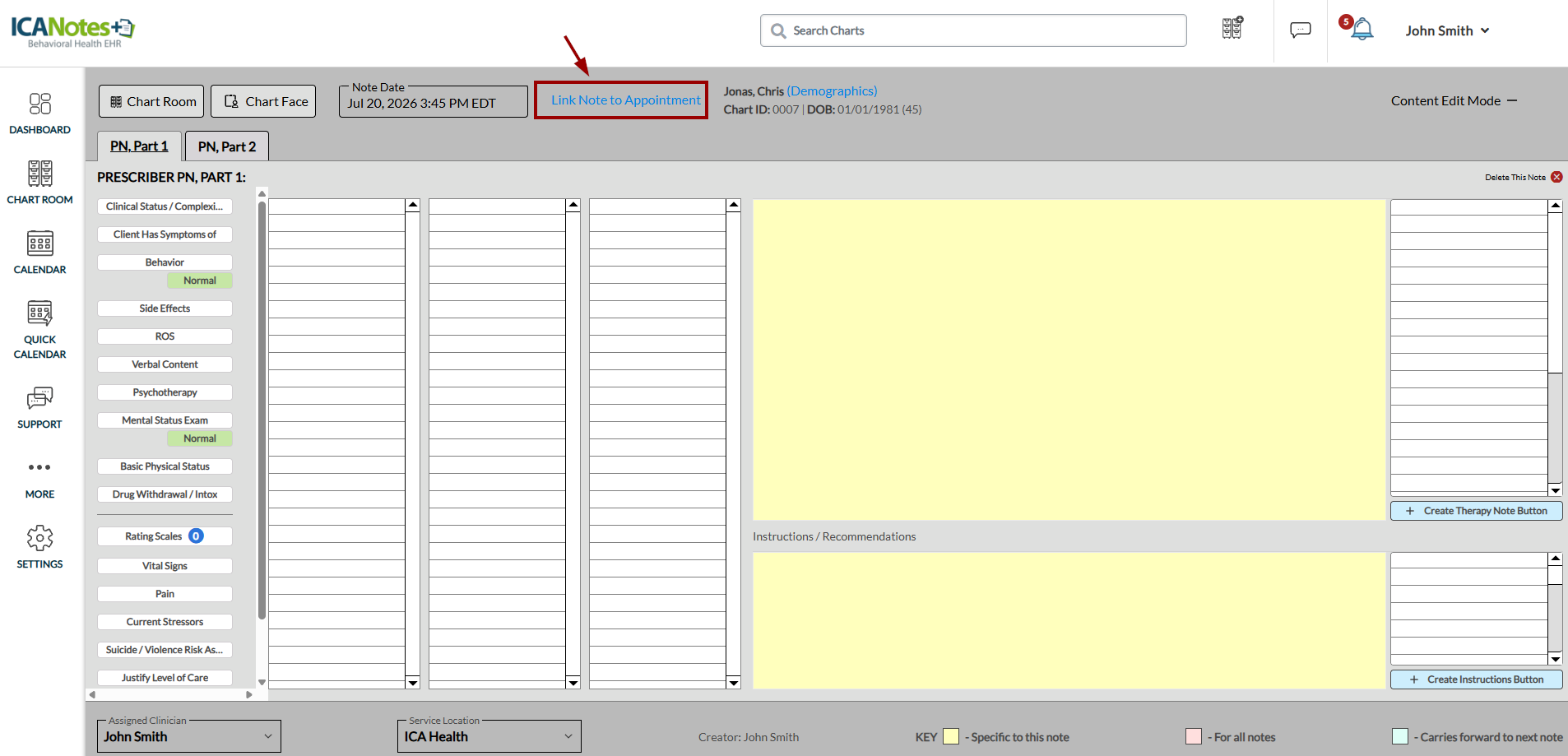Toggle Normal under Mental Status Exam
The height and width of the screenshot is (756, 1568).
(200, 438)
